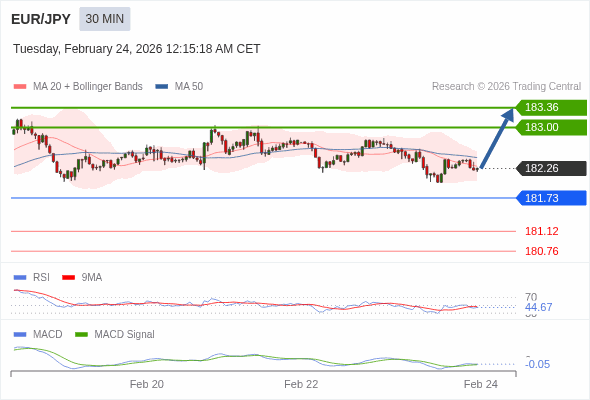The width and height of the screenshot is (590, 400).
Task: Click the MACD Signal green swatch
Action: [x=81, y=335]
